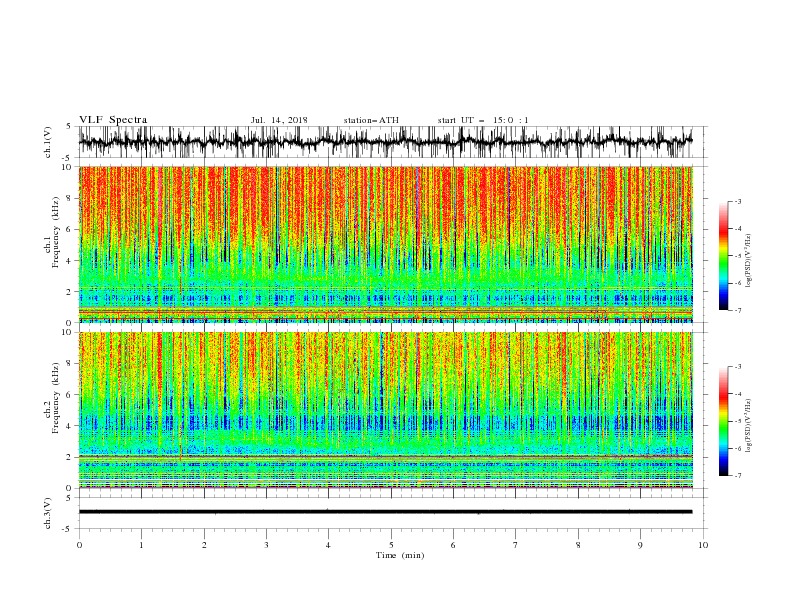Click the "2" kHz tick on ch.2 frequency axis
Viewport: 792px width, 612px height.
click(x=69, y=457)
